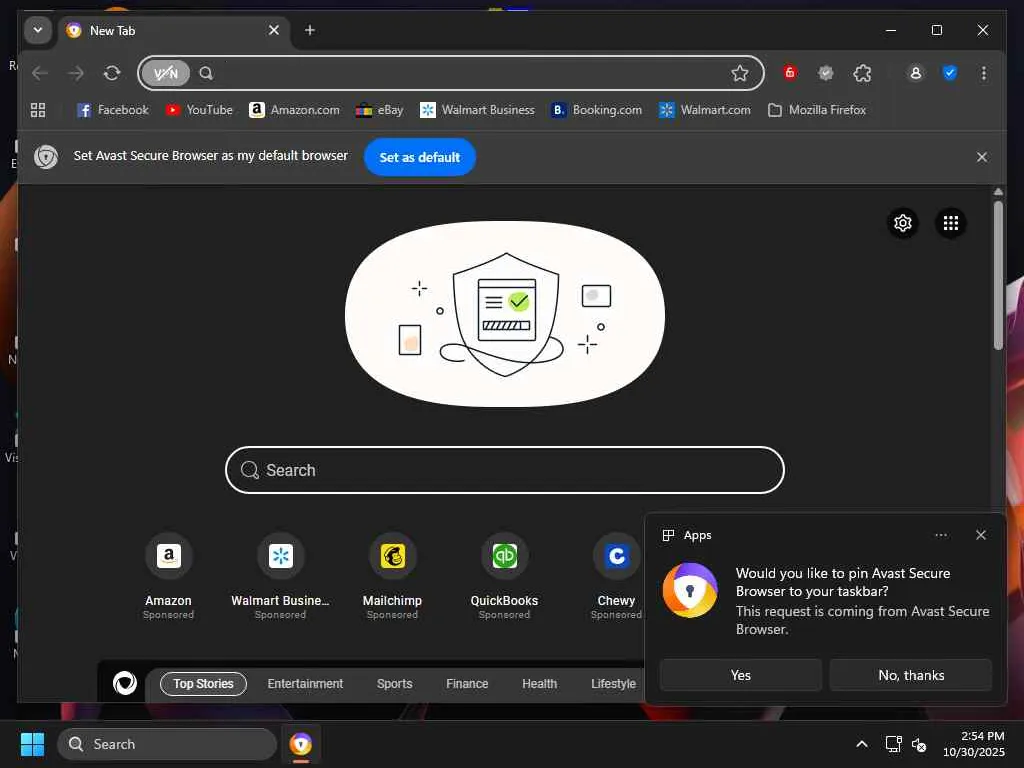
Task: Open the Amazon sponsored shortcut
Action: coord(168,577)
